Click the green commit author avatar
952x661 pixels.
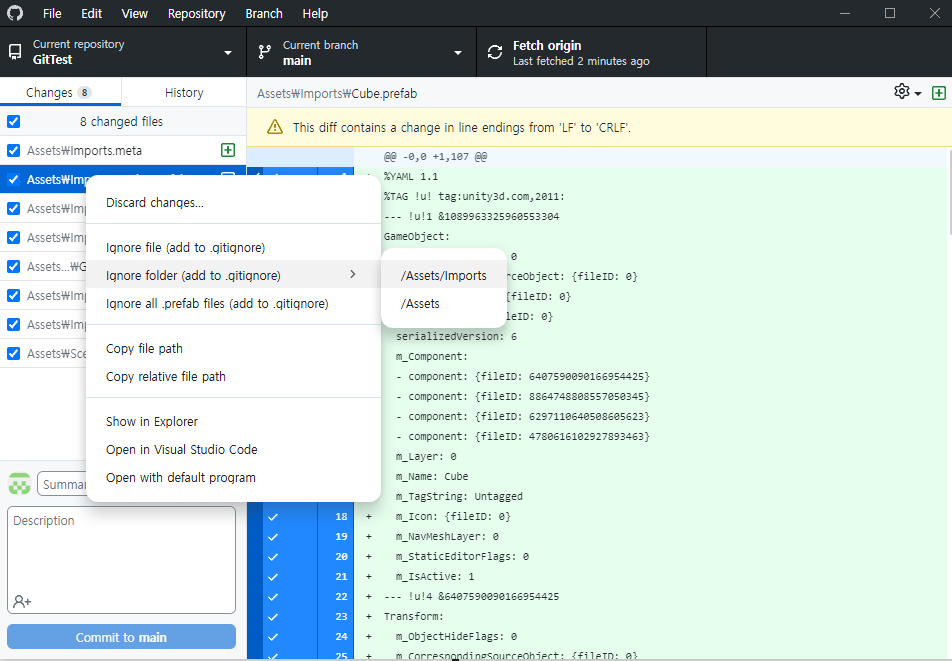[x=19, y=484]
